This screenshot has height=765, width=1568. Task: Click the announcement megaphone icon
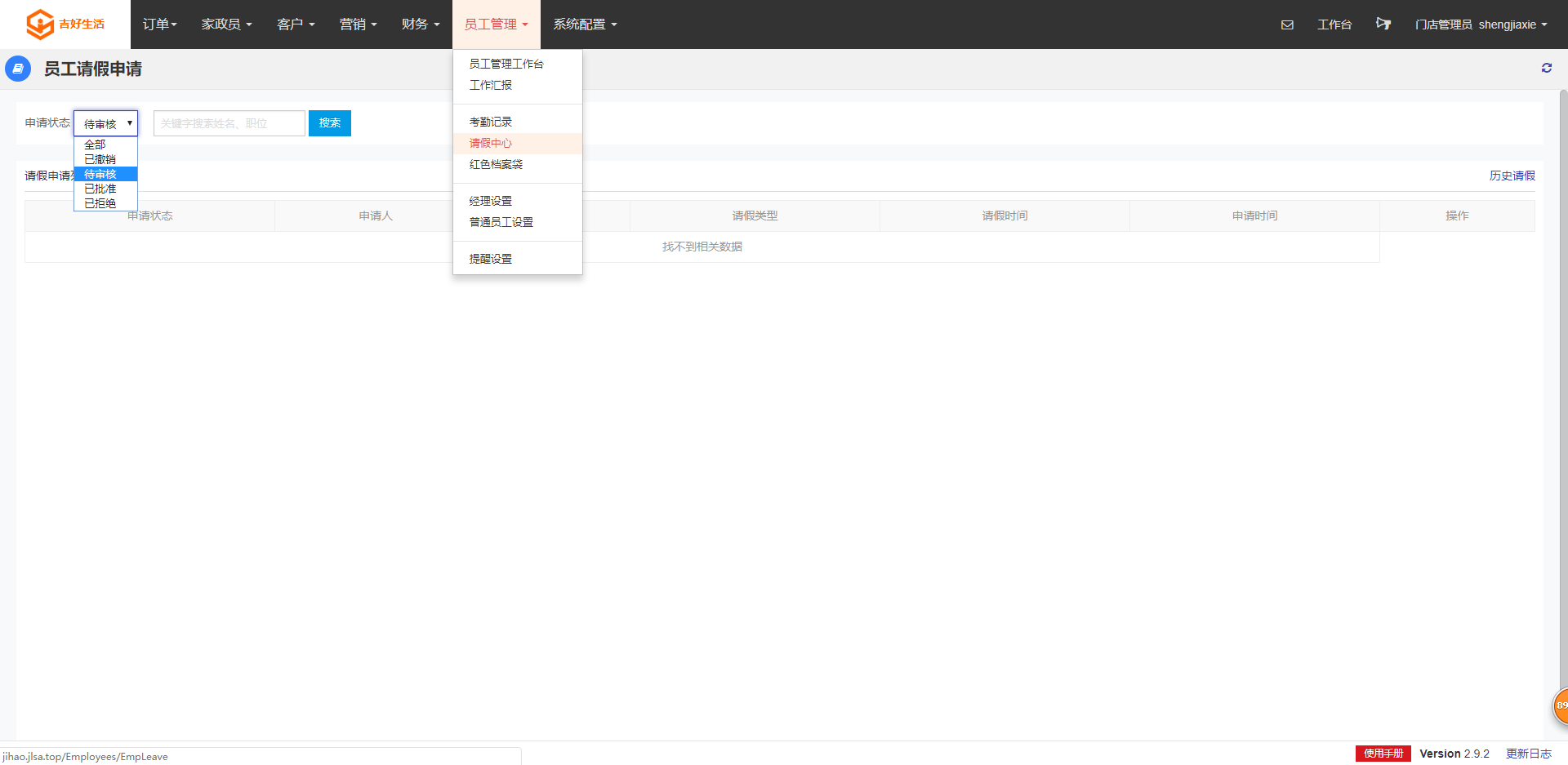[1383, 24]
